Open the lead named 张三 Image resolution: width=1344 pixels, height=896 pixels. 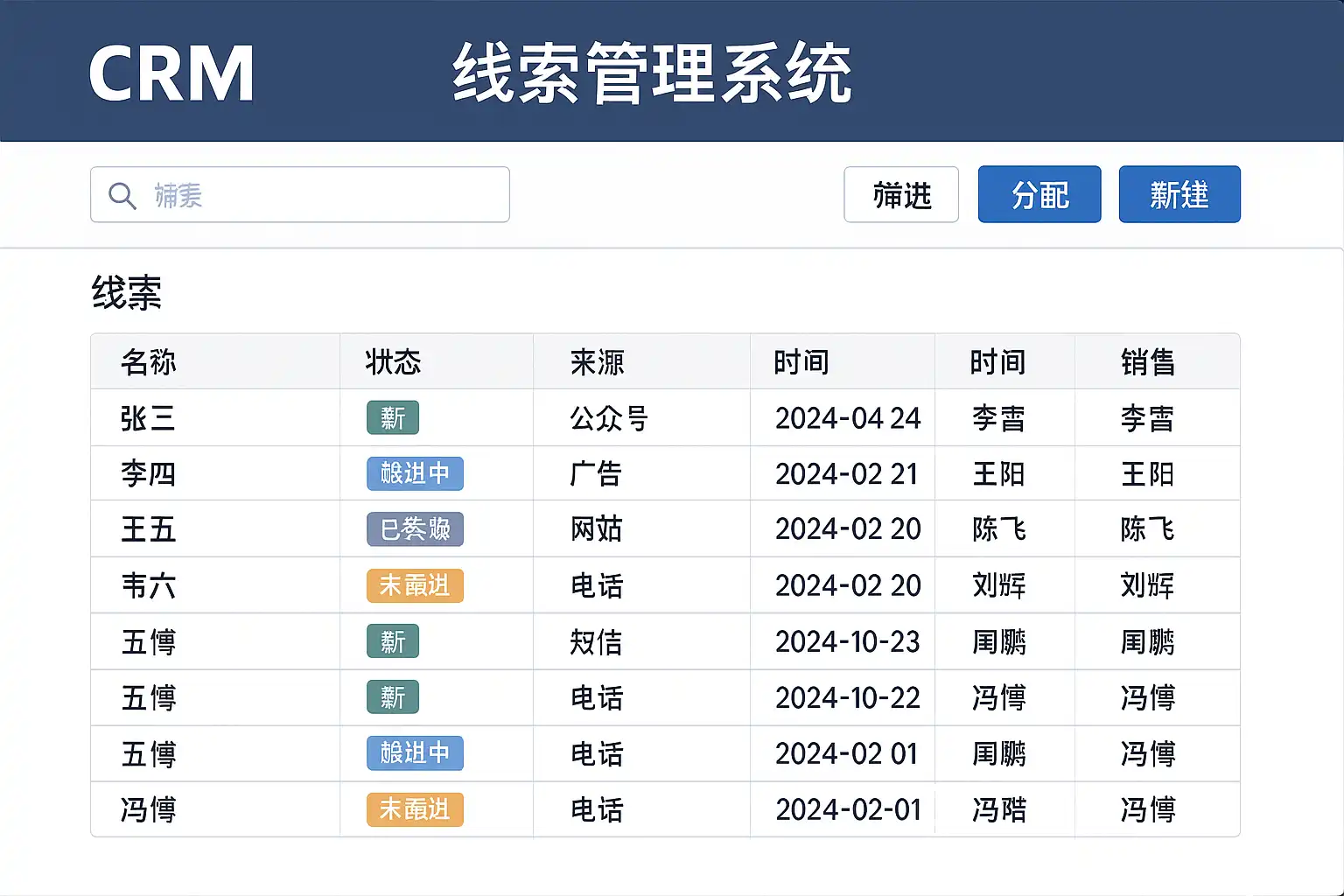(148, 418)
